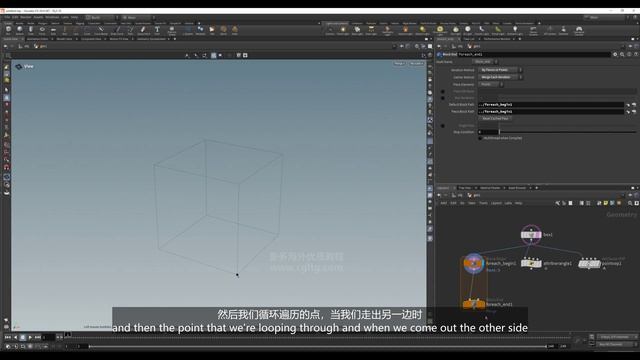This screenshot has height=360, width=640.
Task: Open the Gather Method dropdown
Action: coord(500,77)
